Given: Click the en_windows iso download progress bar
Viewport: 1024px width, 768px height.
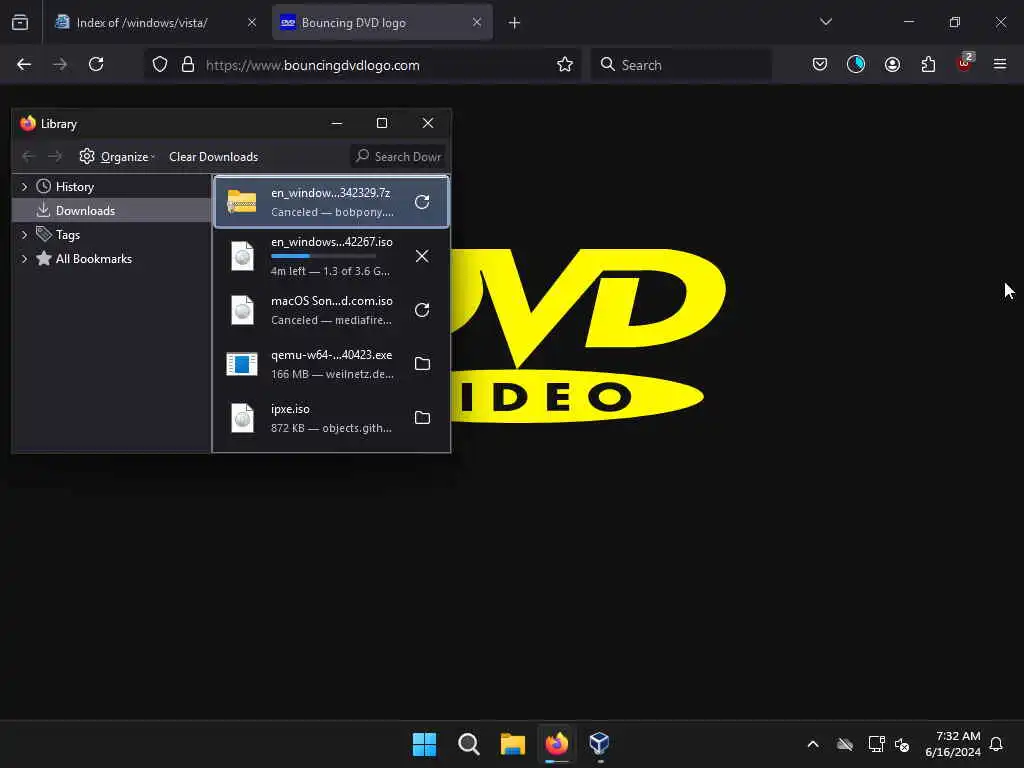Looking at the screenshot, I should click(x=324, y=256).
